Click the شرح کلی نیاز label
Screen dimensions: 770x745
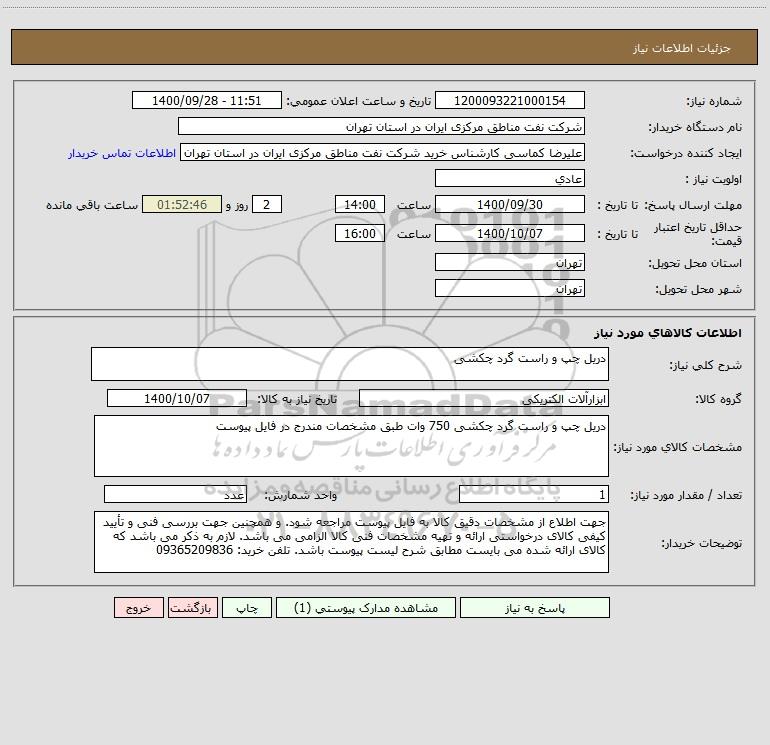coord(706,365)
